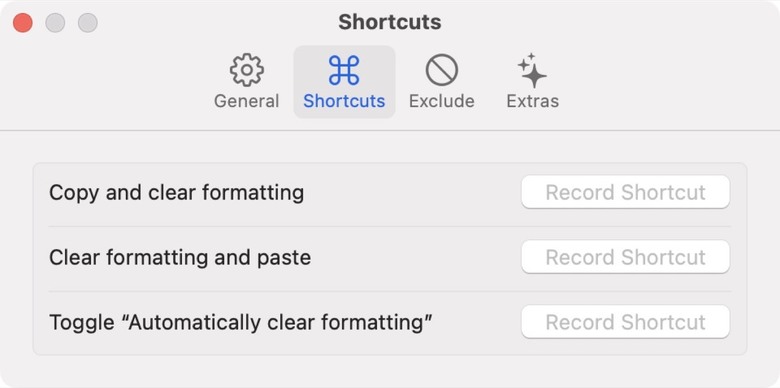Open the General gear icon
This screenshot has height=388, width=780.
tap(247, 70)
